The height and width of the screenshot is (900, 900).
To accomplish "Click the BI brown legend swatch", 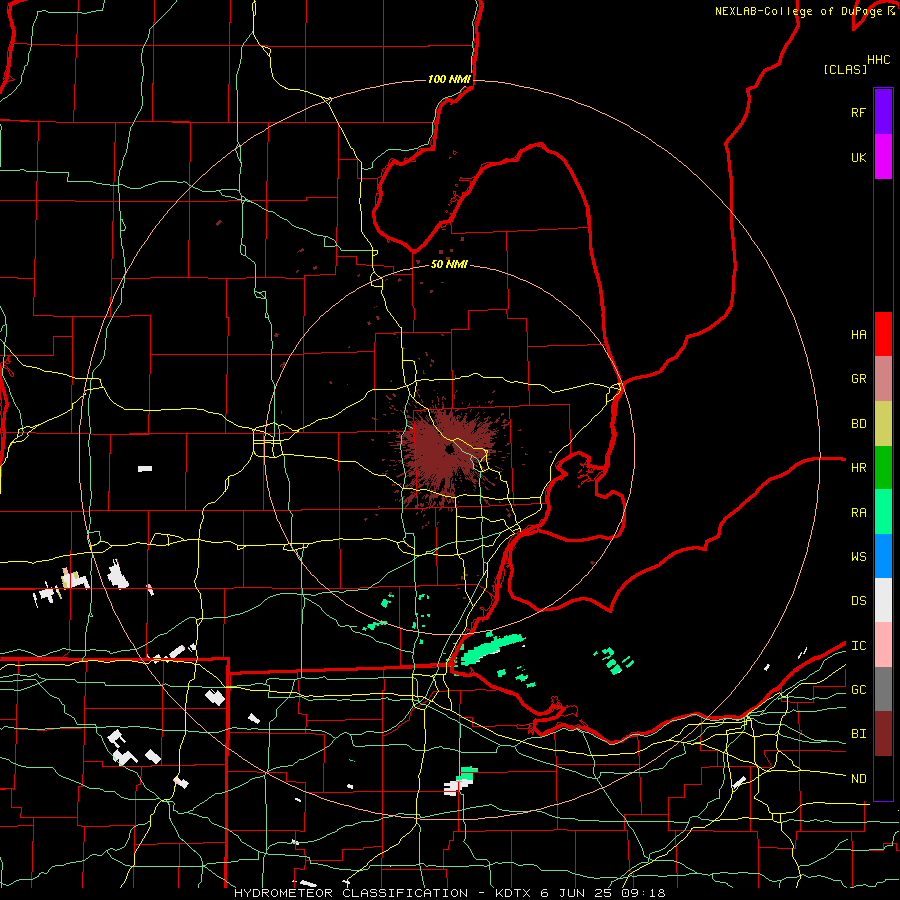I will click(883, 734).
